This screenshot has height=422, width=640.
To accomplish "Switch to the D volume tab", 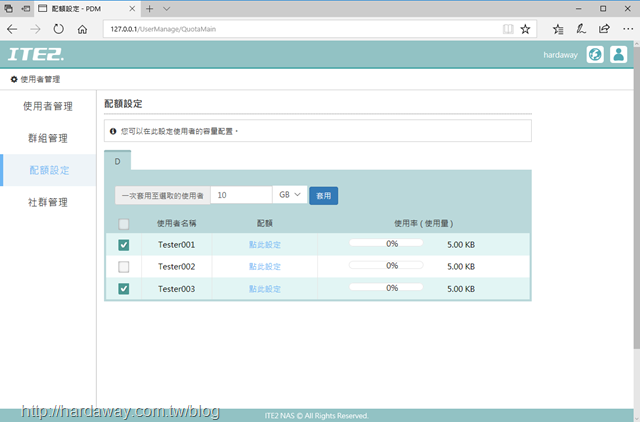I will tap(117, 161).
